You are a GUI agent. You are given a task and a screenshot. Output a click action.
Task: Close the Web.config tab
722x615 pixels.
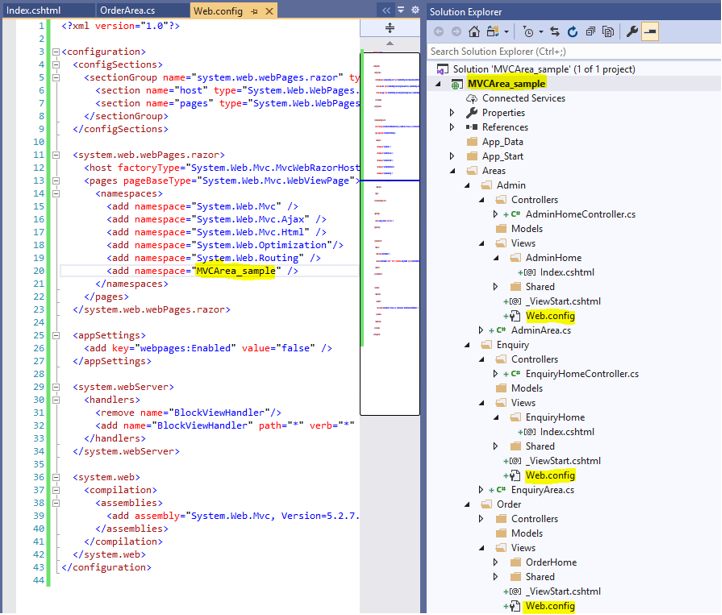click(270, 11)
